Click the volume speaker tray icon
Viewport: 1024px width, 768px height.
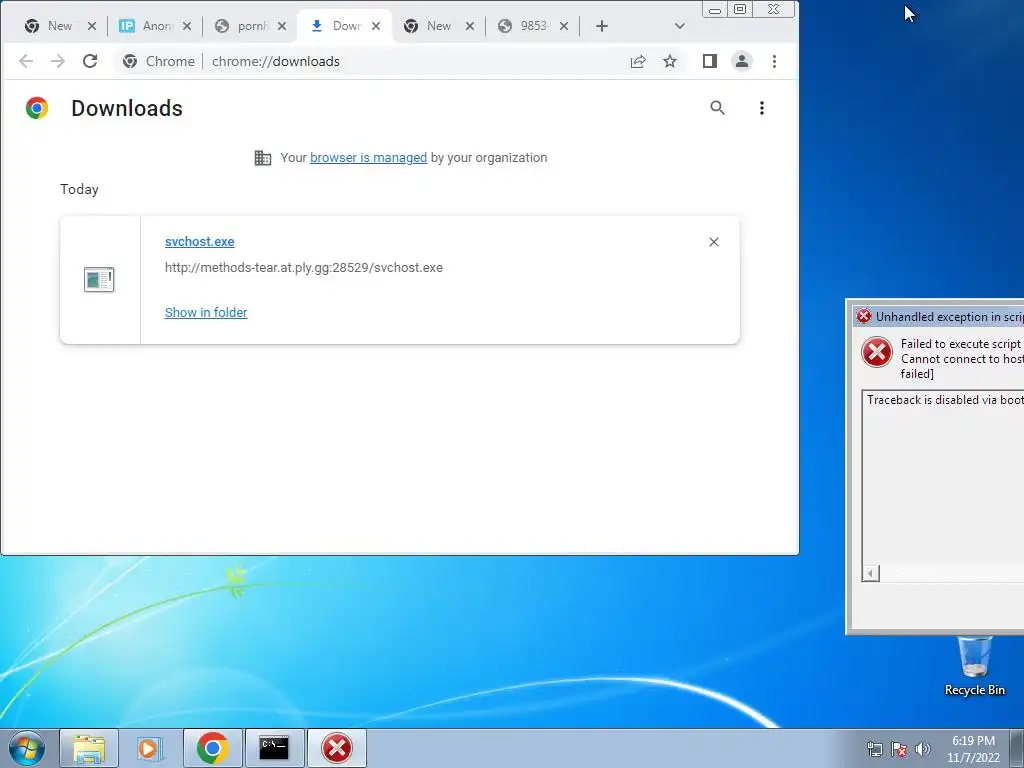pos(923,749)
